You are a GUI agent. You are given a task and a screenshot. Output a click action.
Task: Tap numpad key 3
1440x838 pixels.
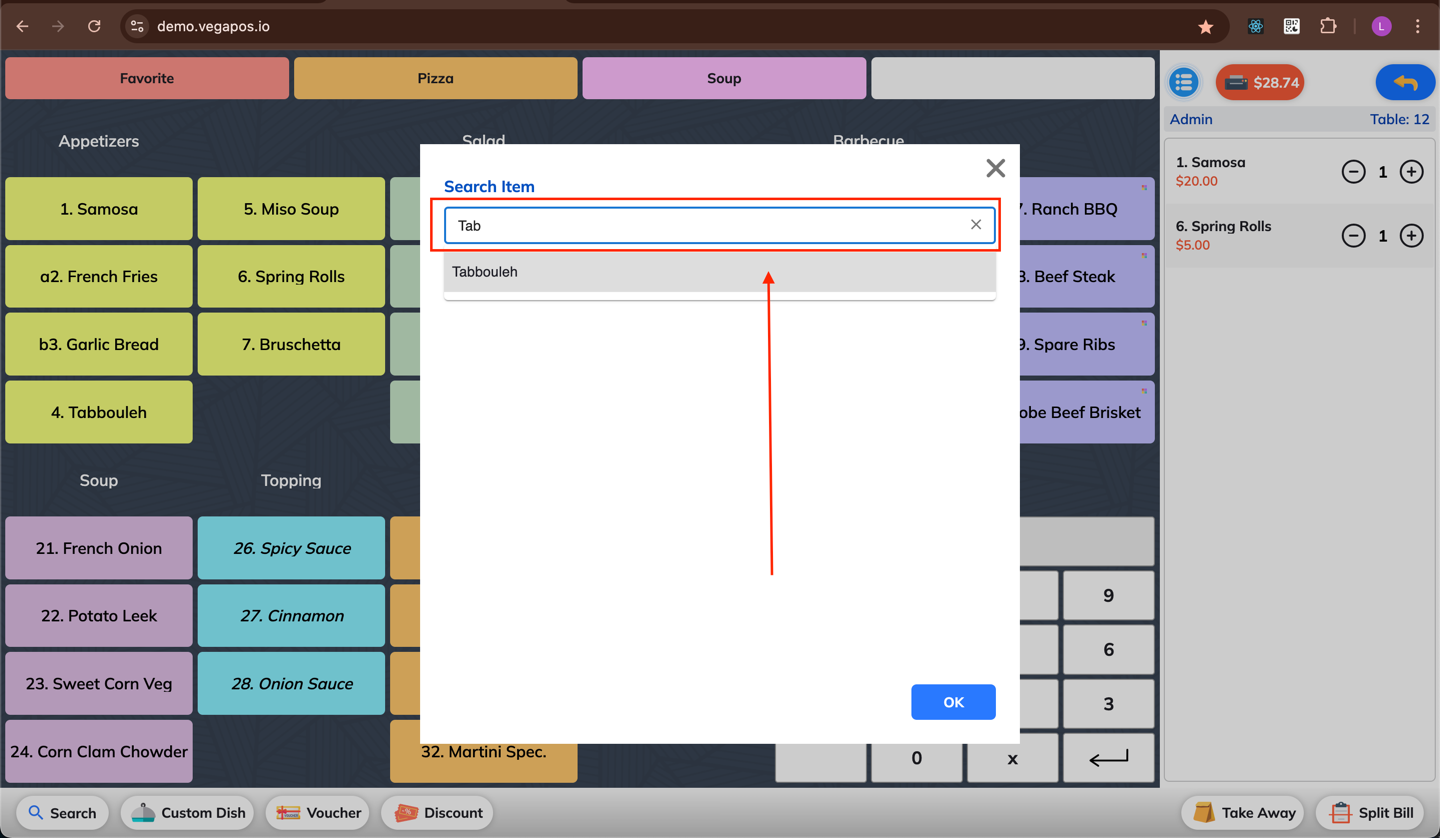tap(1108, 703)
